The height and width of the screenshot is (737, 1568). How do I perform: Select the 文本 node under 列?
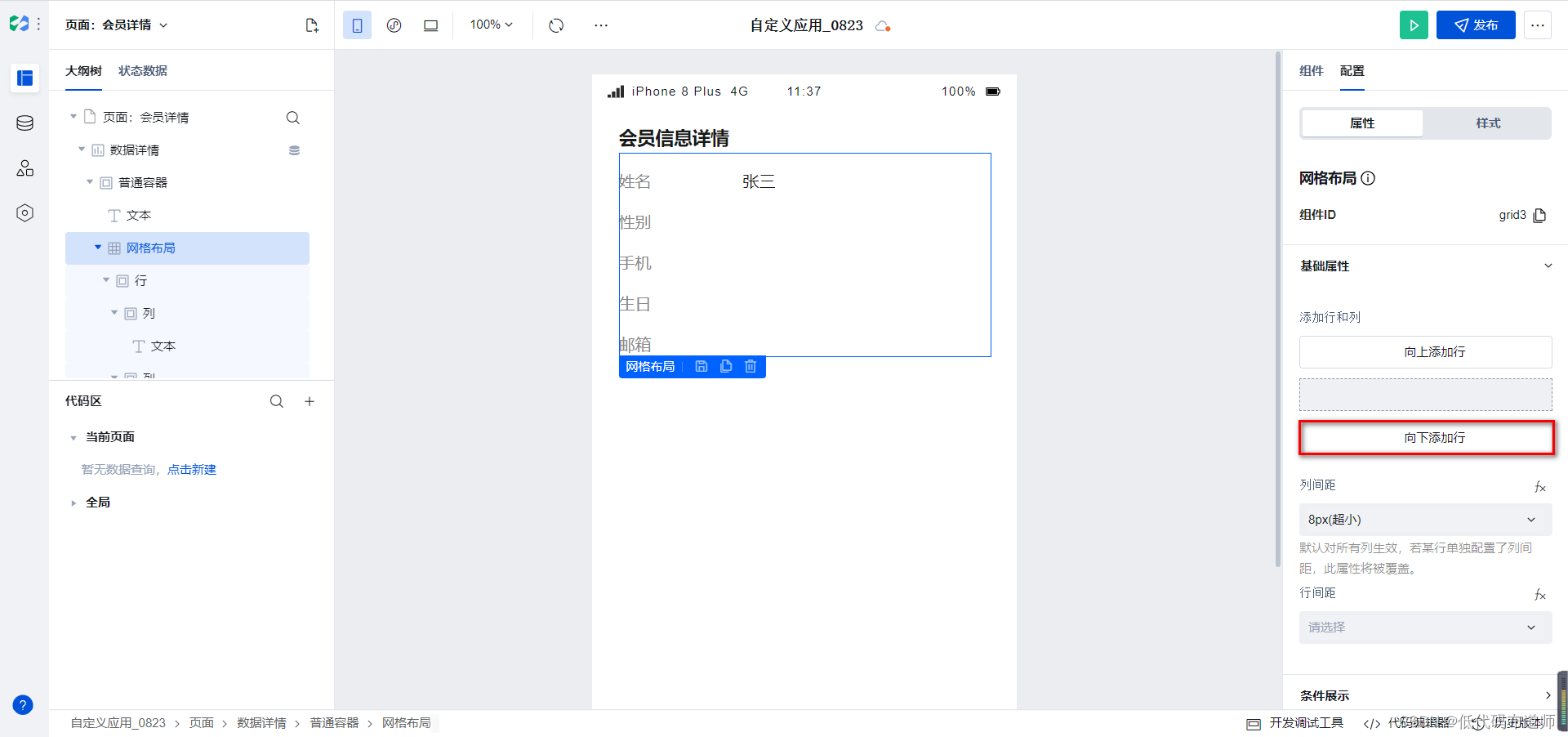tap(187, 346)
